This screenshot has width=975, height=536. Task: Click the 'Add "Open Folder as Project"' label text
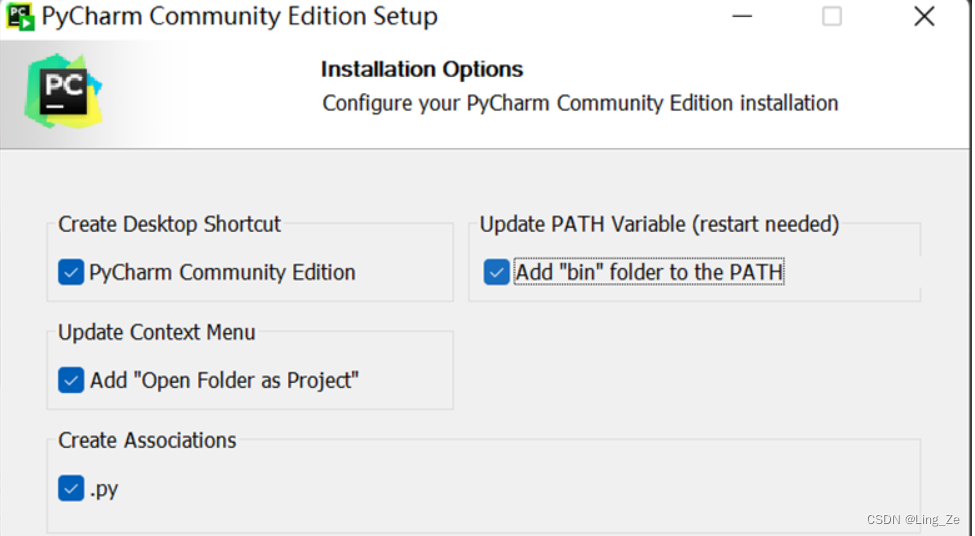tap(224, 381)
